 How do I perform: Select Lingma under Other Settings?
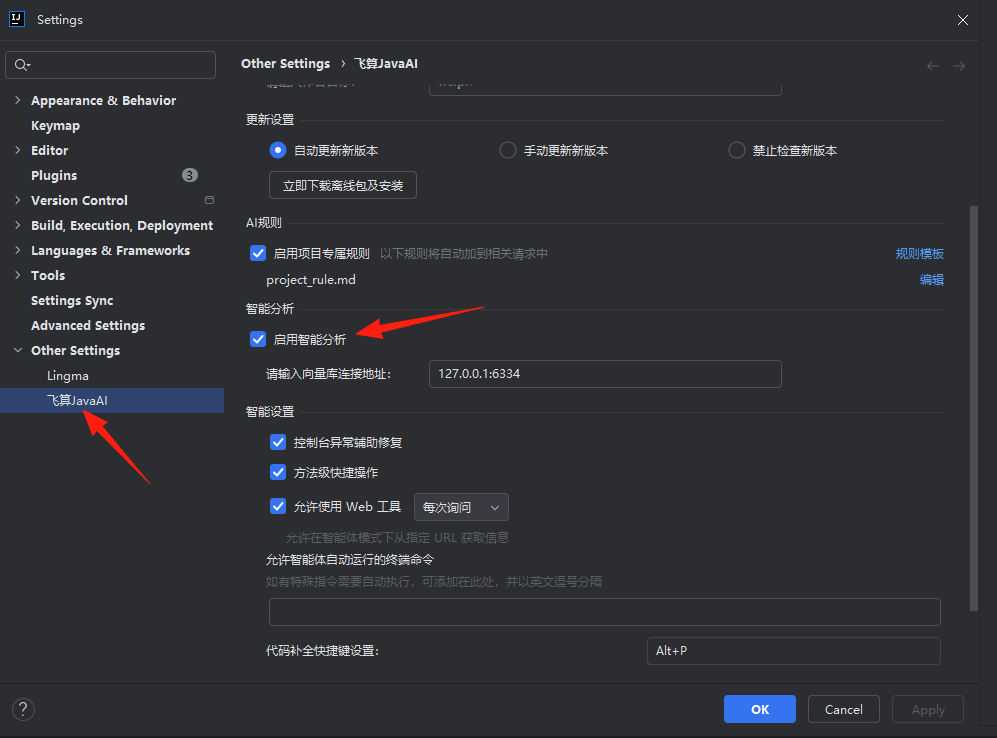point(67,376)
